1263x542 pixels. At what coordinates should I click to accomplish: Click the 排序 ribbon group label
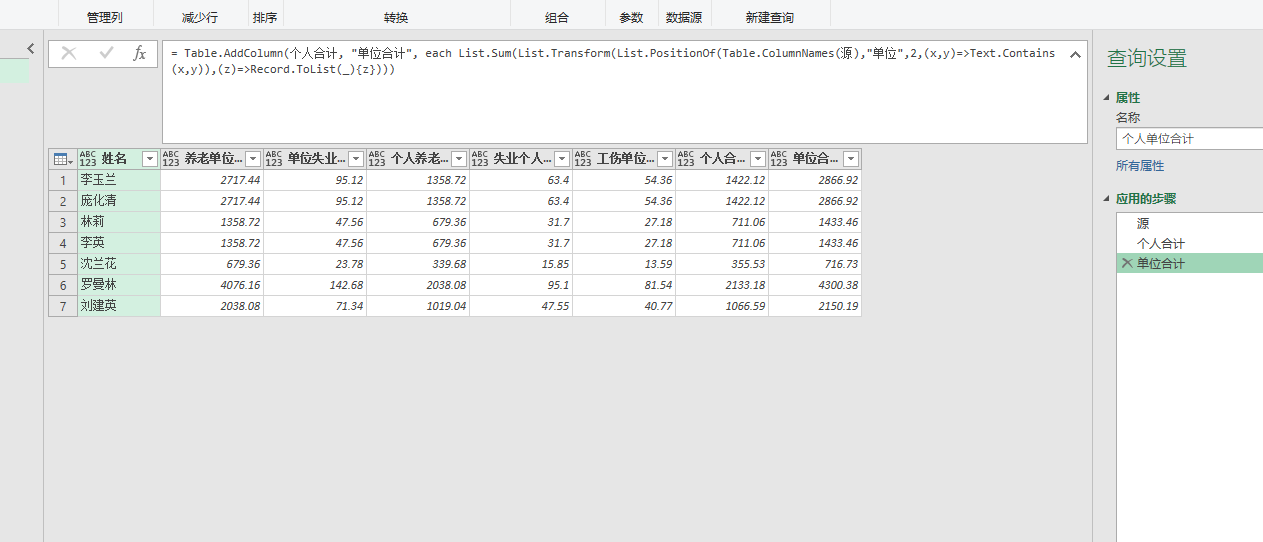tap(265, 18)
